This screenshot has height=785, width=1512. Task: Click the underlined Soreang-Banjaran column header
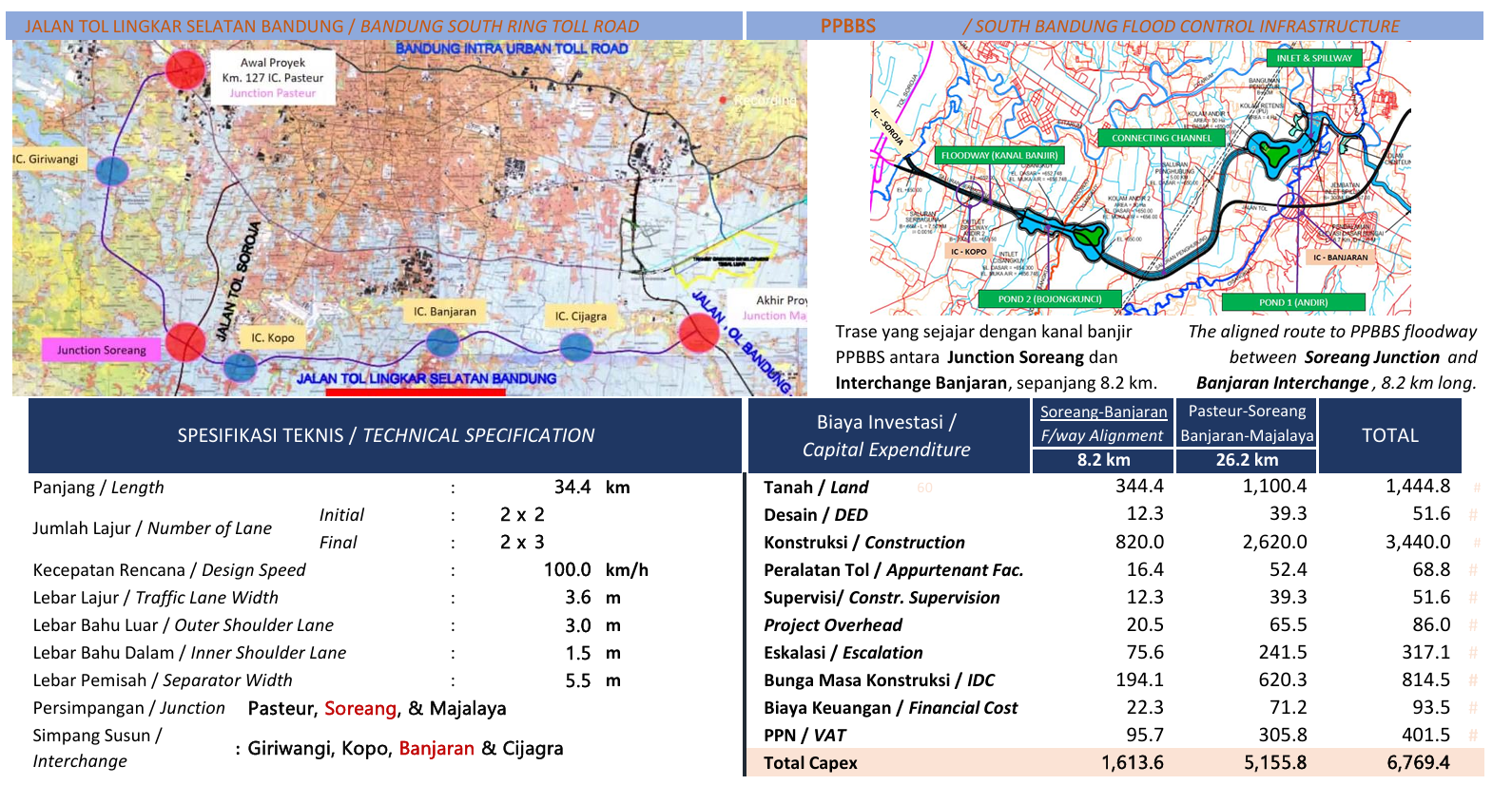[x=1103, y=412]
